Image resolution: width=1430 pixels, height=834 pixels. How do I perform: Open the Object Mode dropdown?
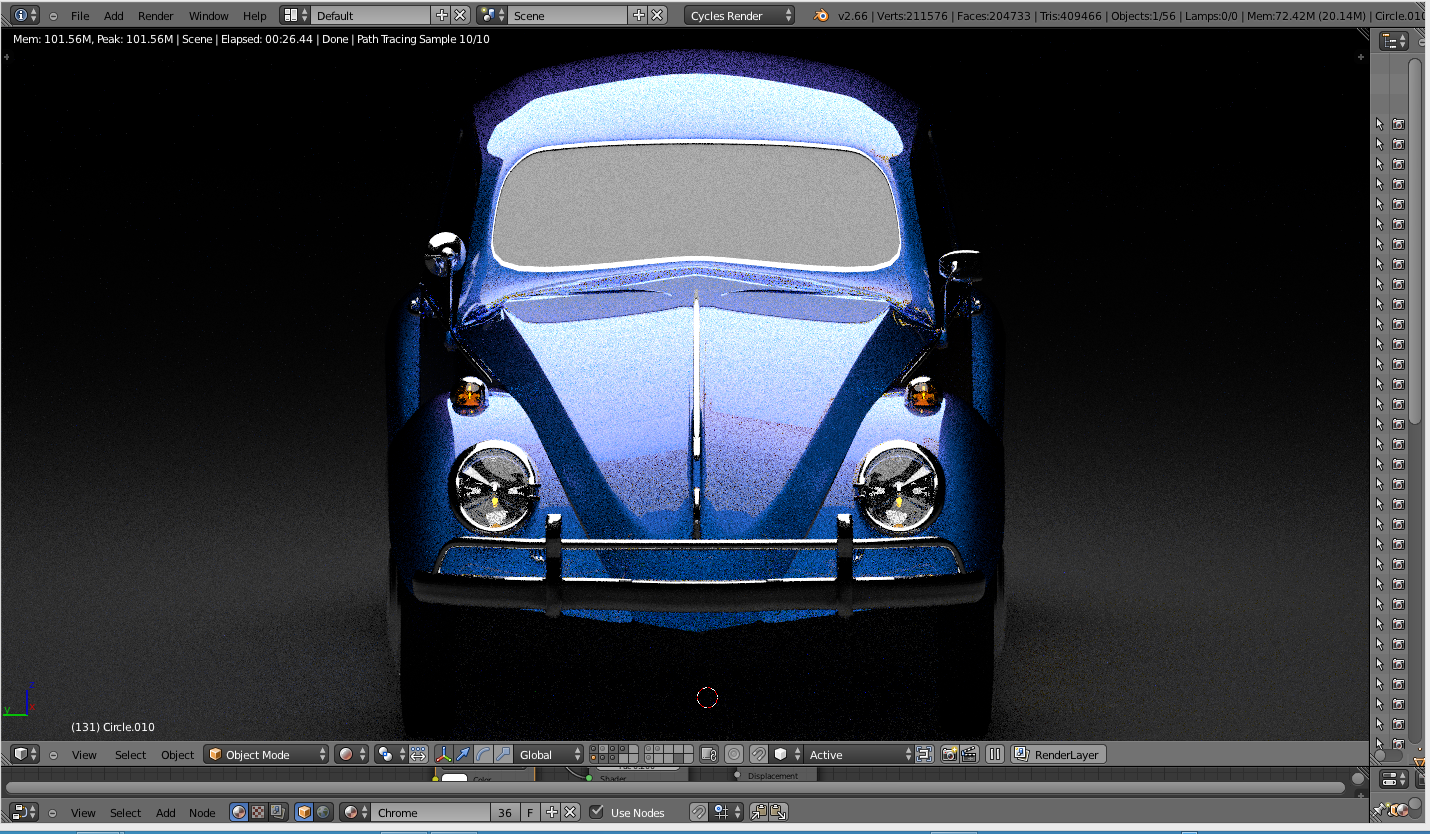[265, 754]
